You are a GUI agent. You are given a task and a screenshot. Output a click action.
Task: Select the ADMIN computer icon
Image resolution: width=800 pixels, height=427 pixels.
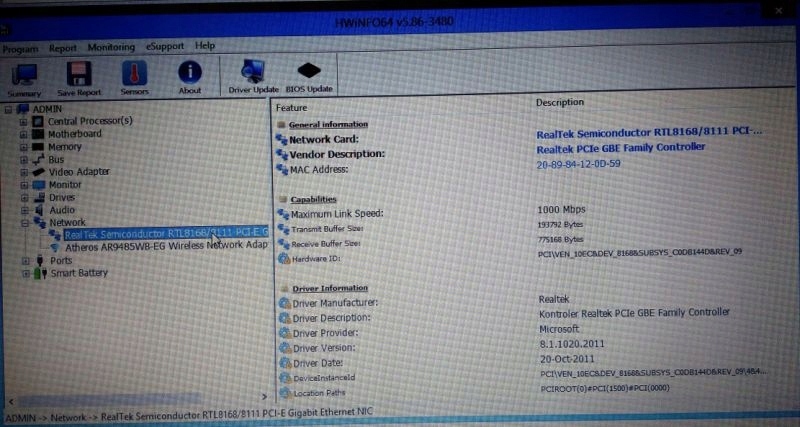tap(22, 109)
